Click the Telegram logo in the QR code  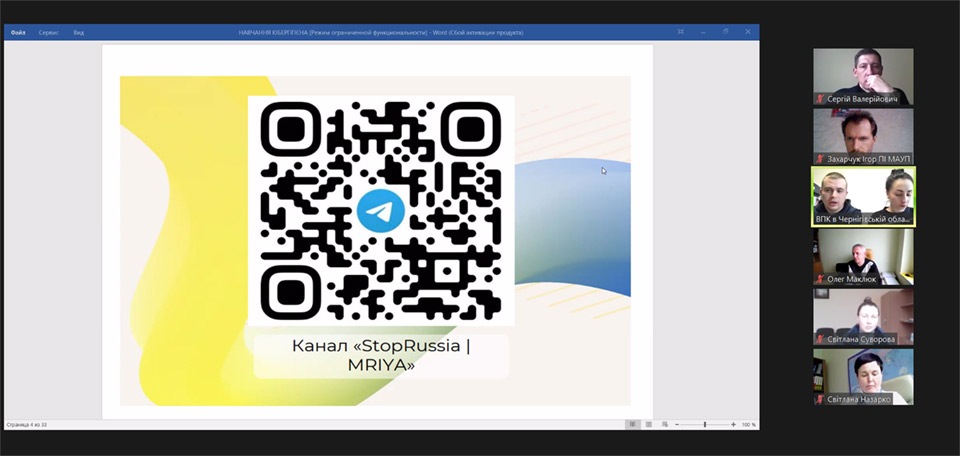(x=381, y=211)
